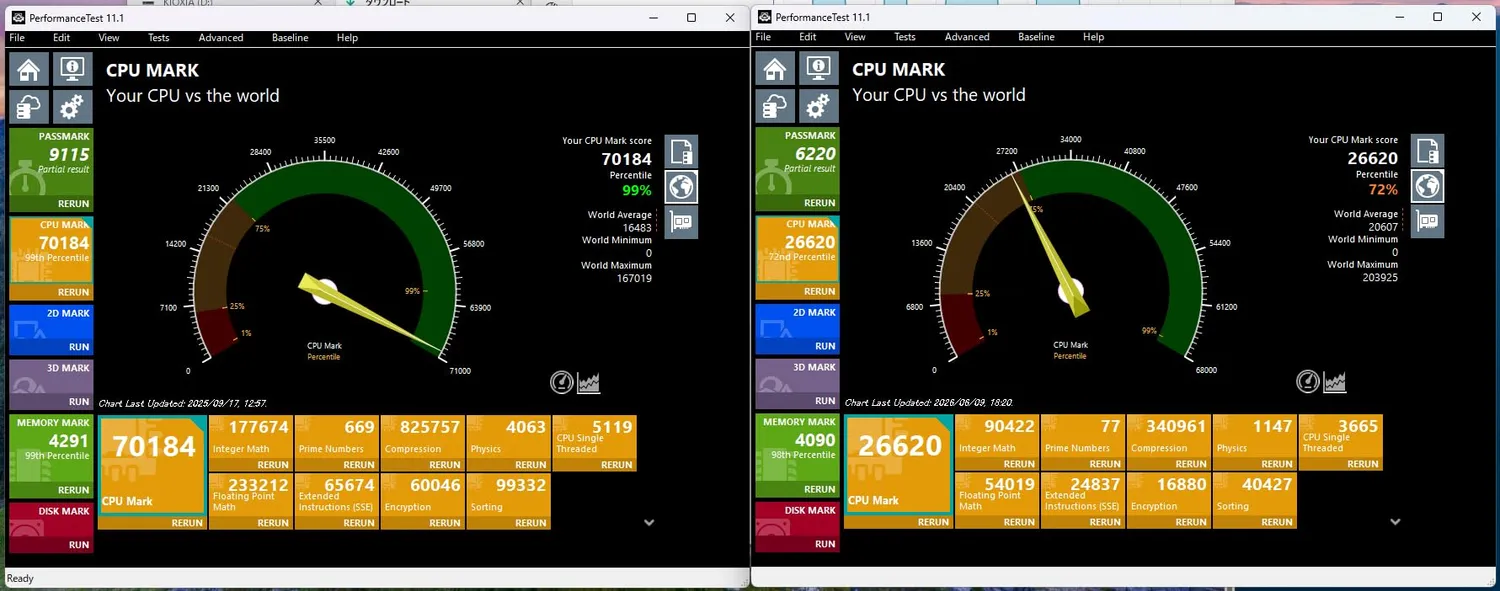The image size is (1500, 591).
Task: Open the Home icon in the 70184-score window
Action: click(x=29, y=70)
